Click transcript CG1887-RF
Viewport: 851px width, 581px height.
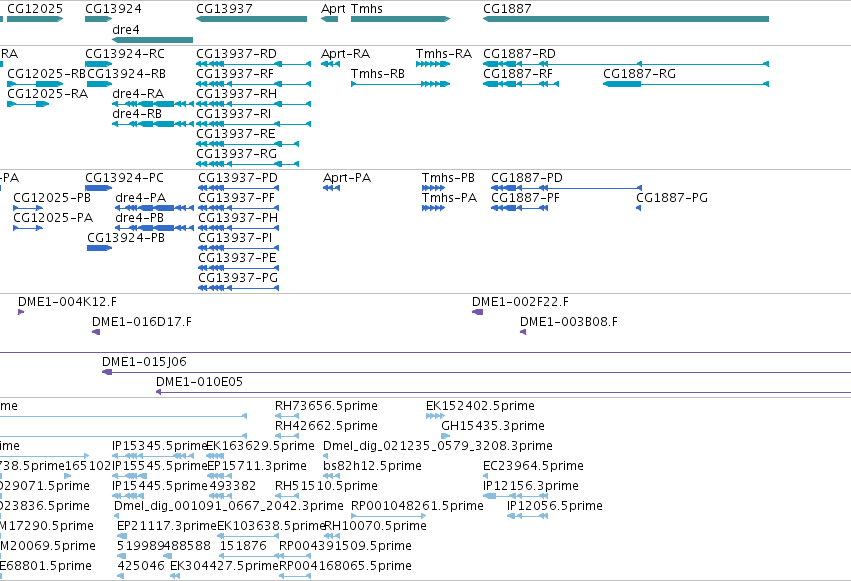pyautogui.click(x=521, y=84)
